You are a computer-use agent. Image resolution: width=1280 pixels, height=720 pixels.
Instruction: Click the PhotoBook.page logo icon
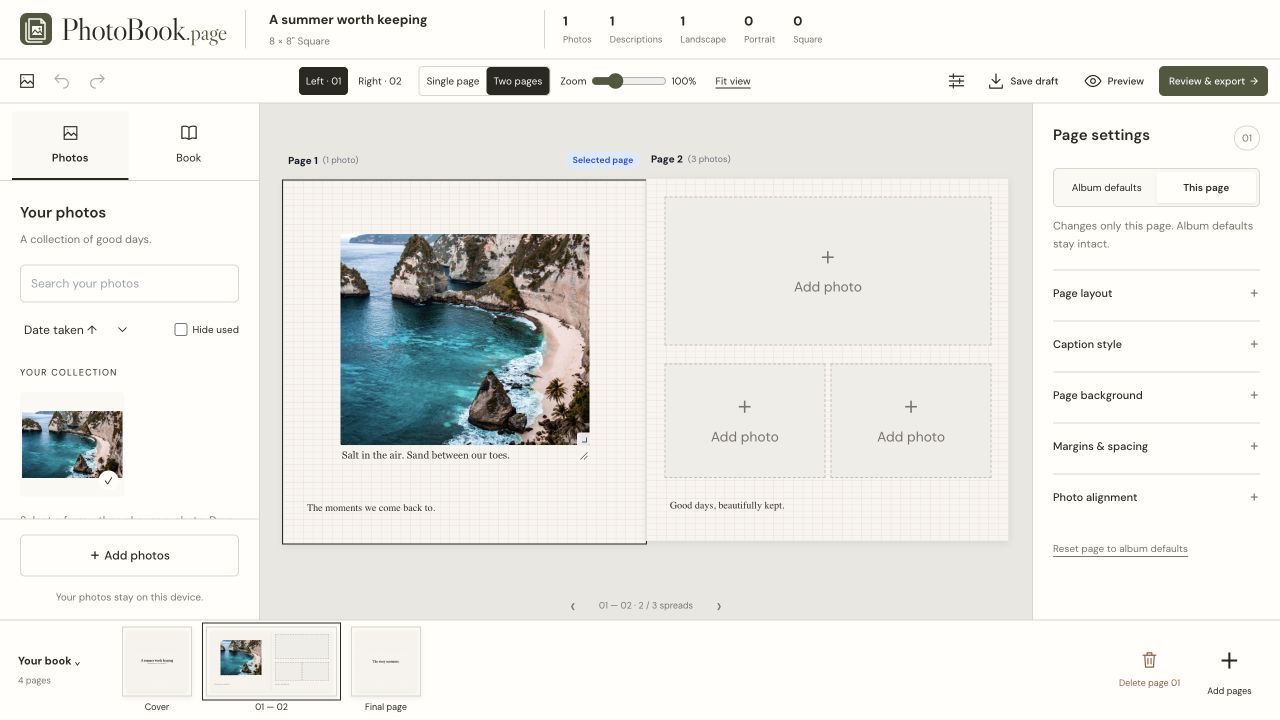36,29
